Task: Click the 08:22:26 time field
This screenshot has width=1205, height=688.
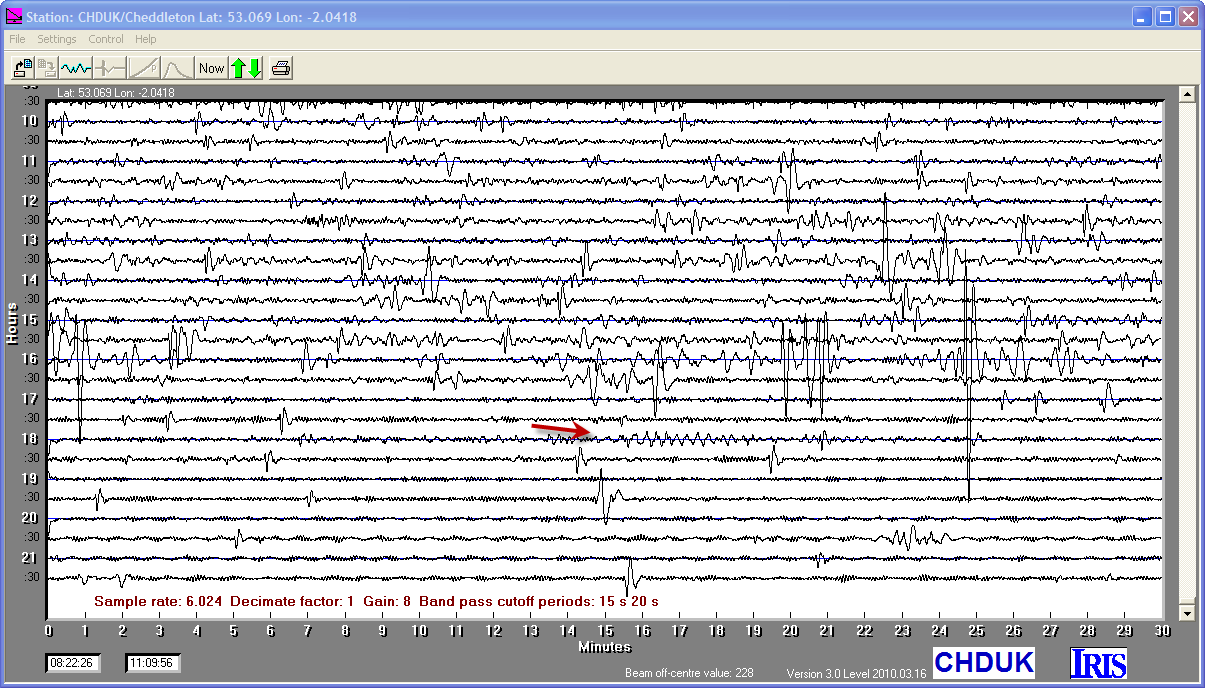Action: 72,662
